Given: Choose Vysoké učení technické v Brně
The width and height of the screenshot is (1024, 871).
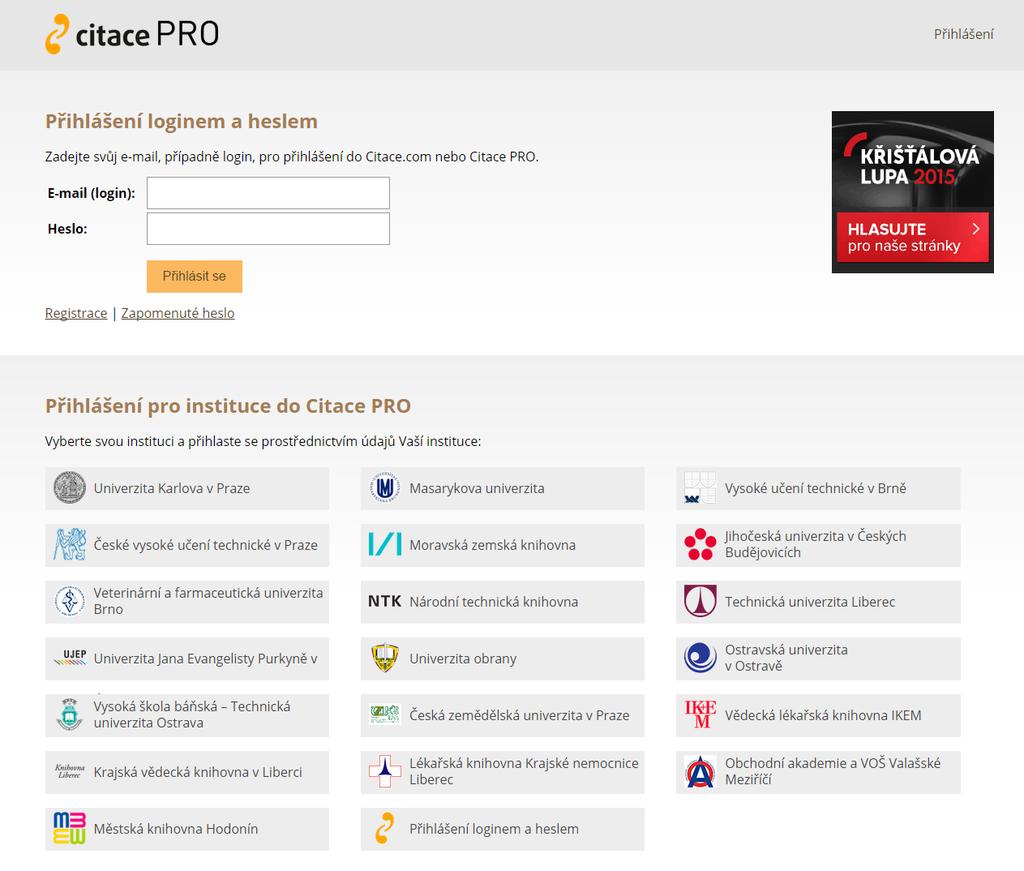Looking at the screenshot, I should (818, 488).
